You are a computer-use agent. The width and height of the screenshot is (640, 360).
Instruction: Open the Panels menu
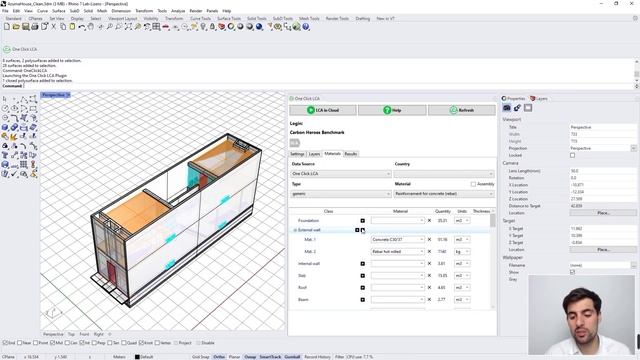[x=212, y=11]
